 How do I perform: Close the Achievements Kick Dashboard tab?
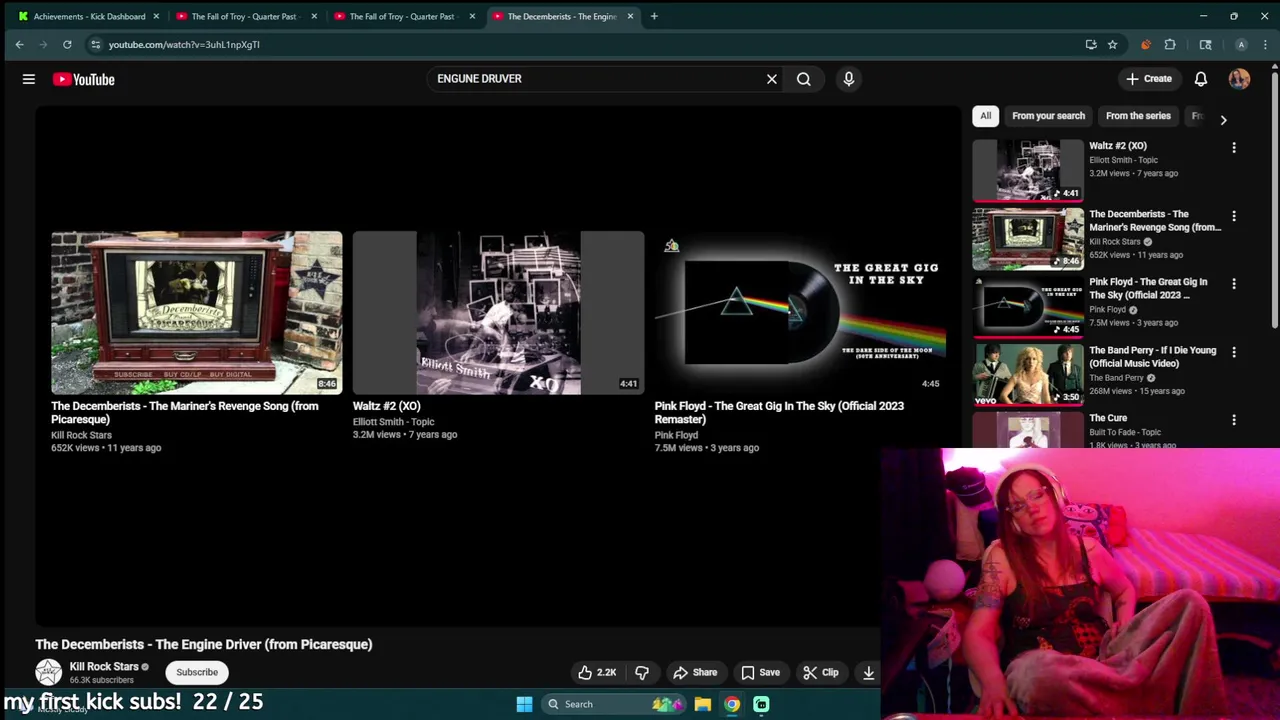pos(156,16)
